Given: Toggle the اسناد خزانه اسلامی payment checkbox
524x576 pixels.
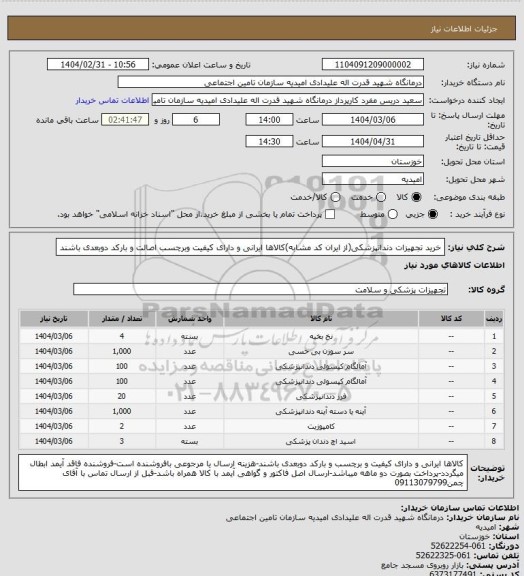Looking at the screenshot, I should (x=330, y=214).
